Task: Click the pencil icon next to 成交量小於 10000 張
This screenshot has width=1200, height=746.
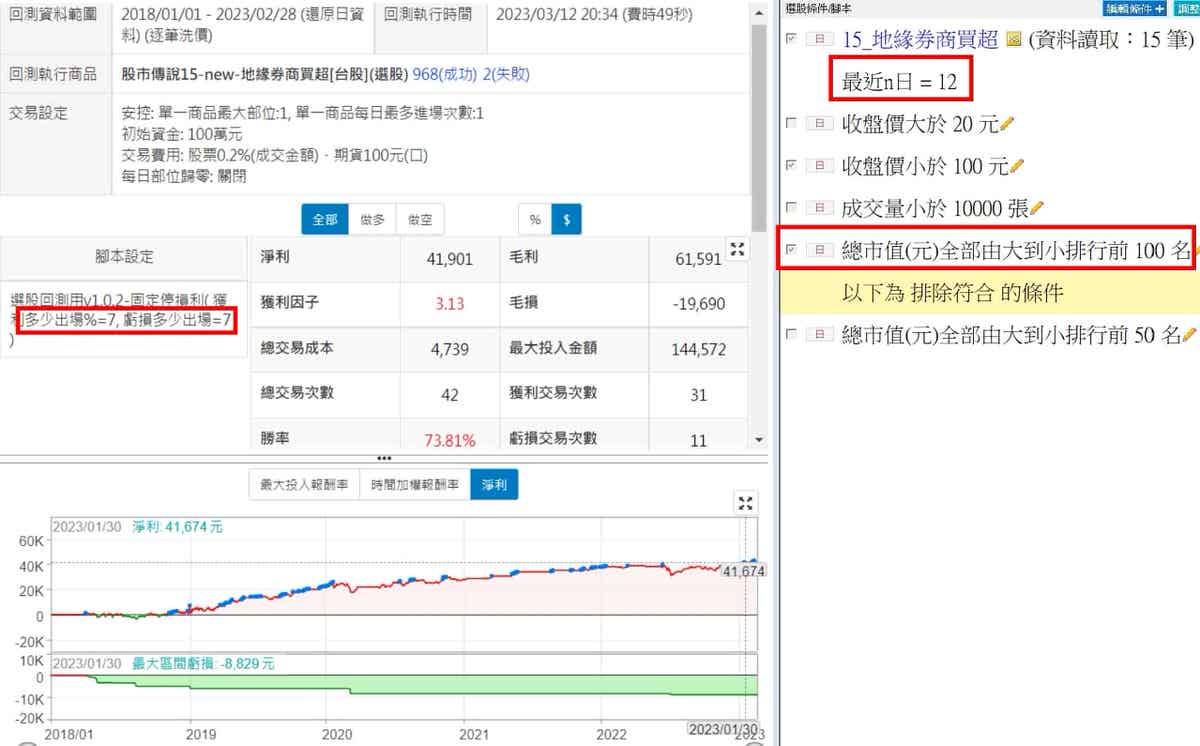Action: (1037, 208)
